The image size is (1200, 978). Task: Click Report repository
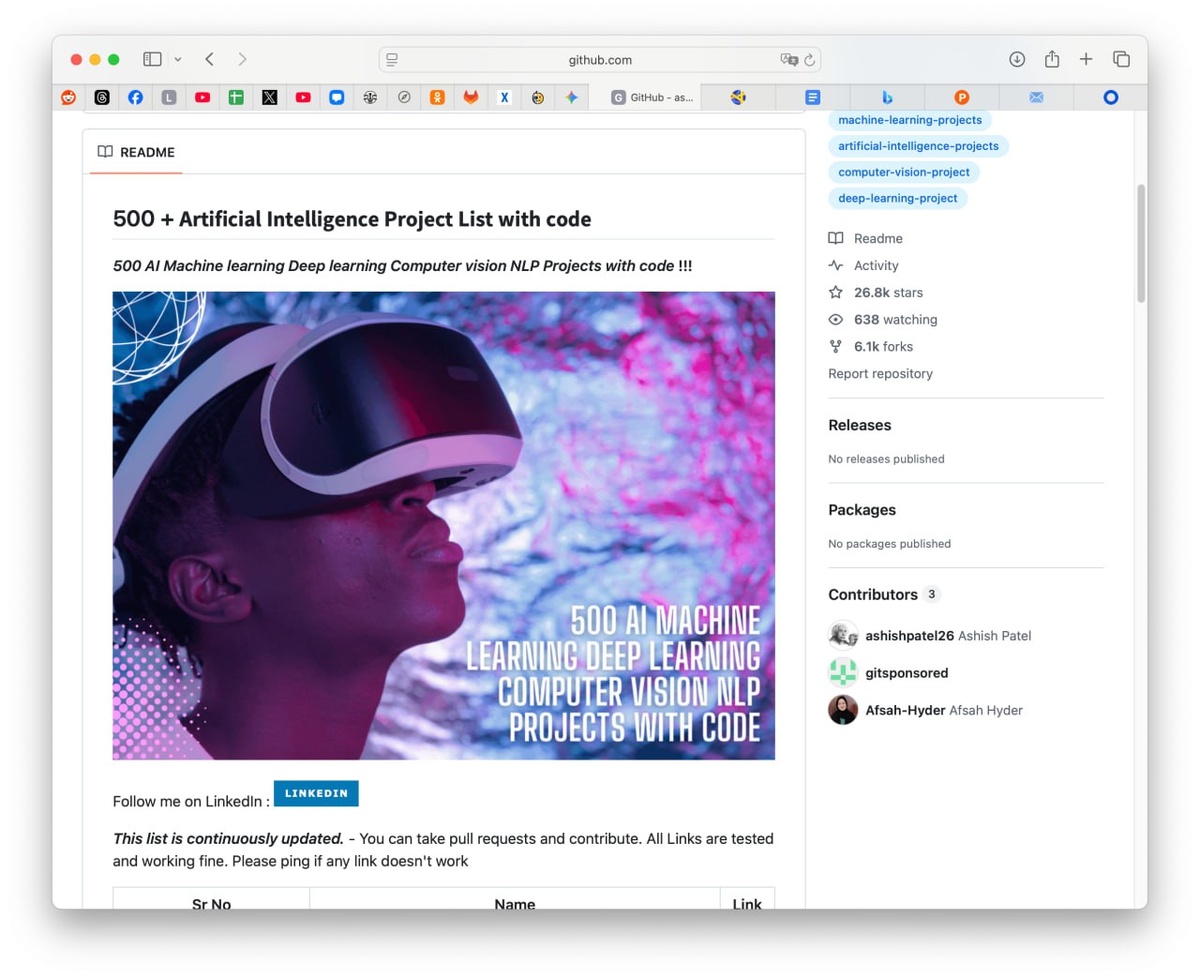(x=880, y=373)
